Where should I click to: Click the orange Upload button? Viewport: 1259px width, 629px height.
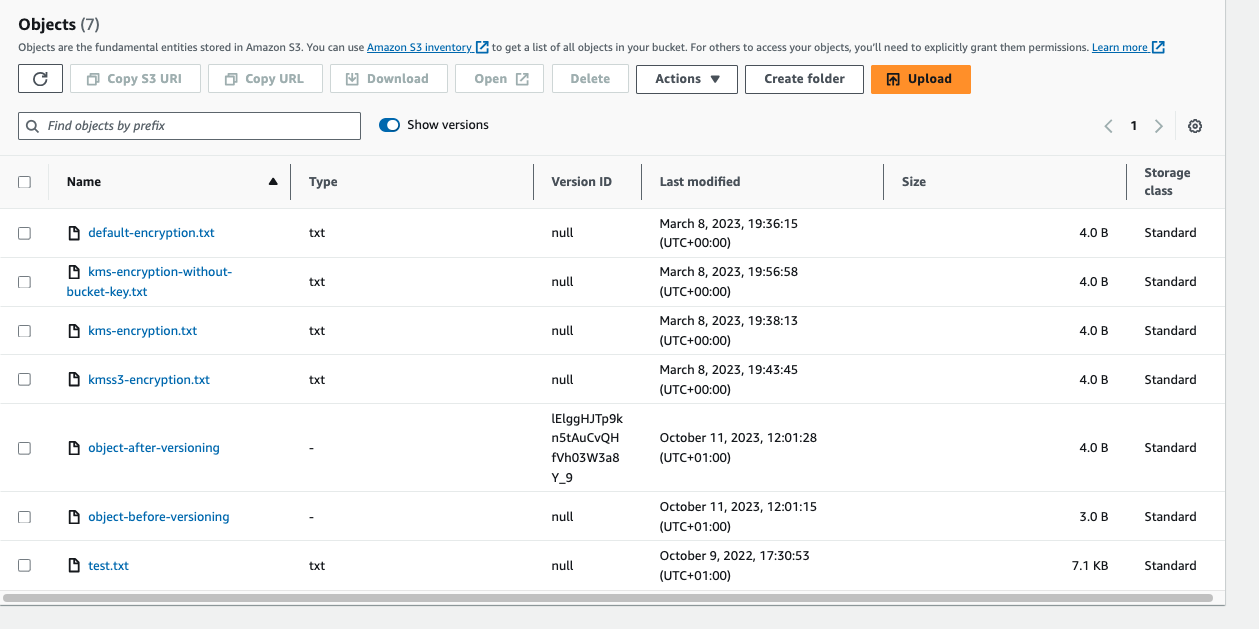tap(920, 79)
